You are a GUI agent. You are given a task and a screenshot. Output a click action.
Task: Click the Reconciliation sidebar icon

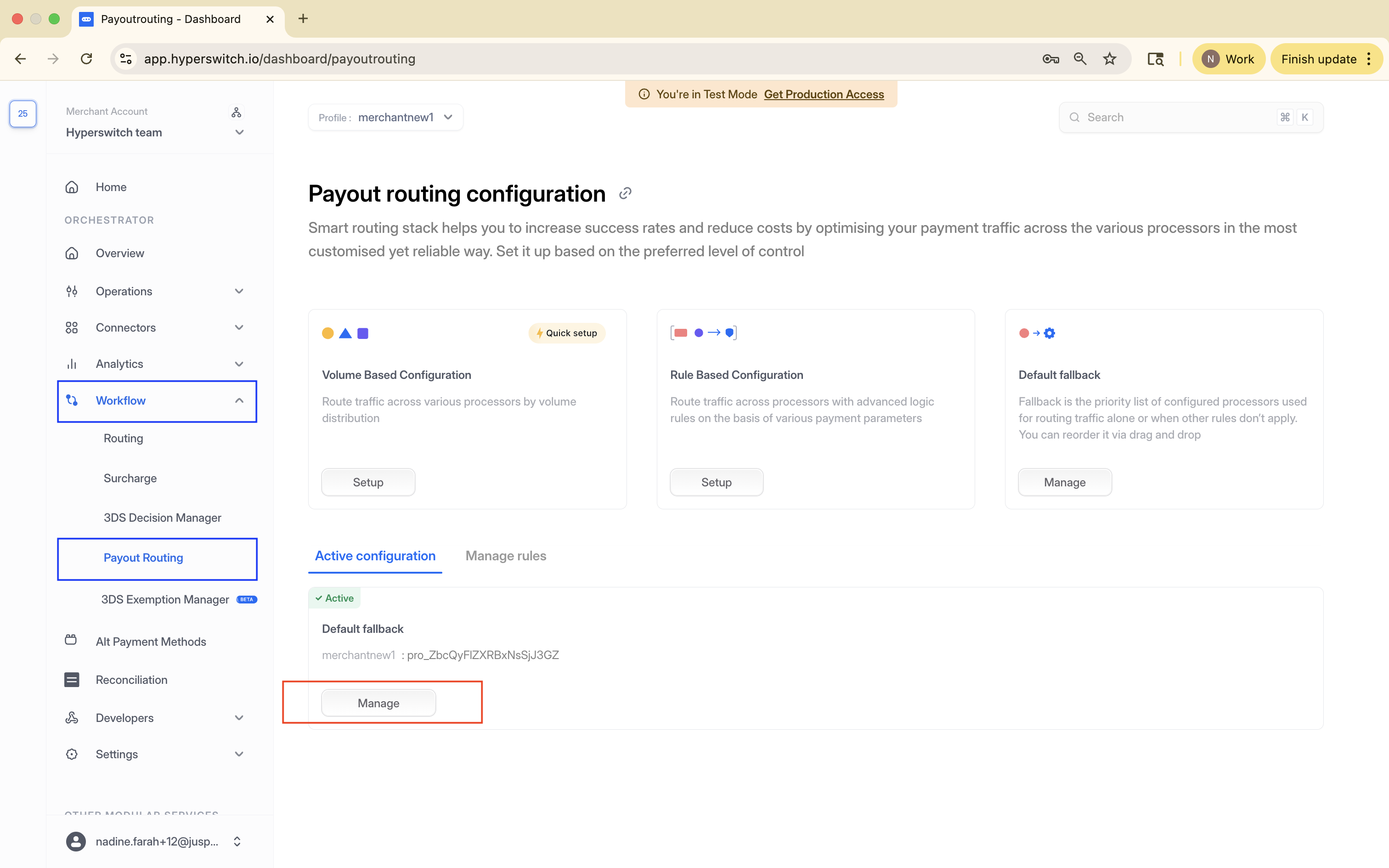click(x=72, y=680)
